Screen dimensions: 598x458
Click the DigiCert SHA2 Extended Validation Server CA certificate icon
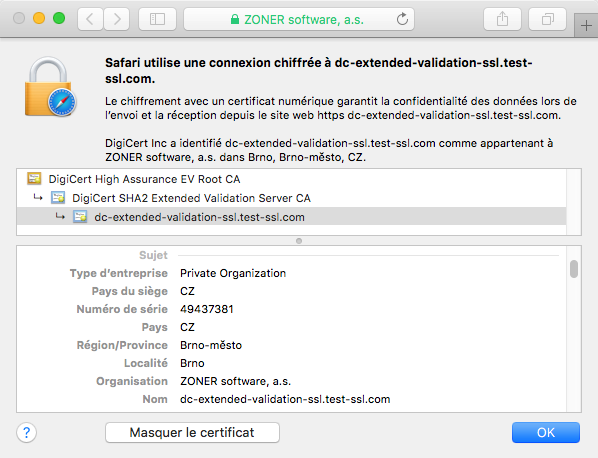coord(58,198)
